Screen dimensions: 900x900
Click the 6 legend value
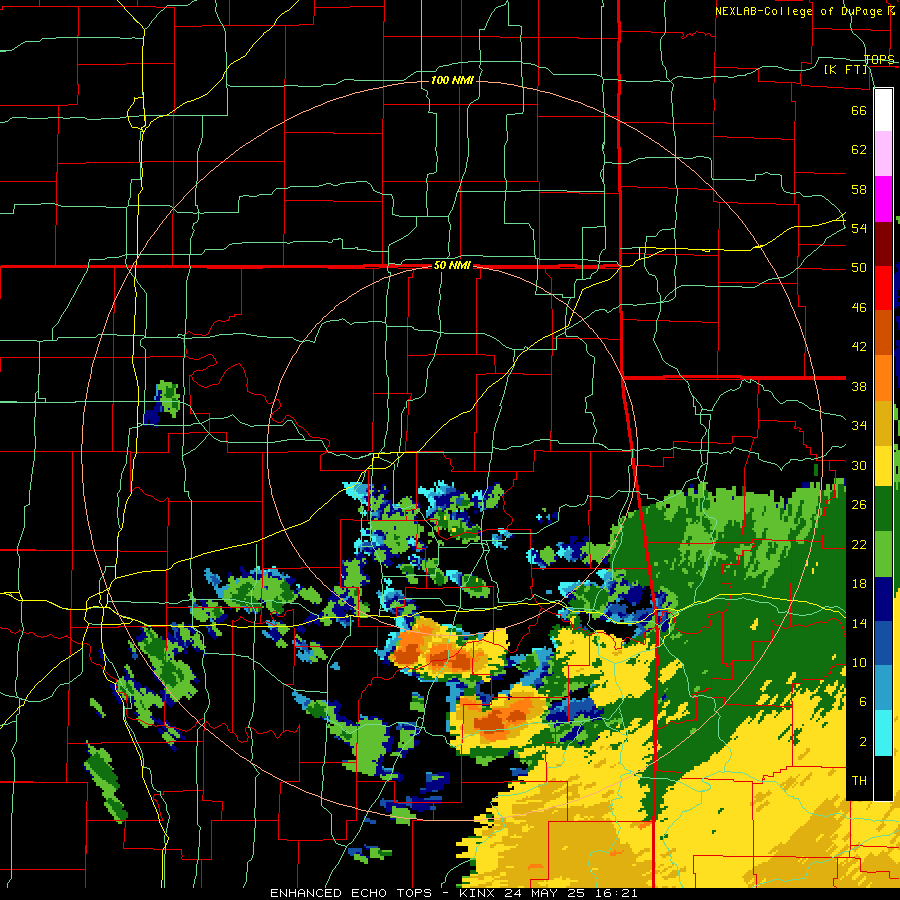coord(863,701)
